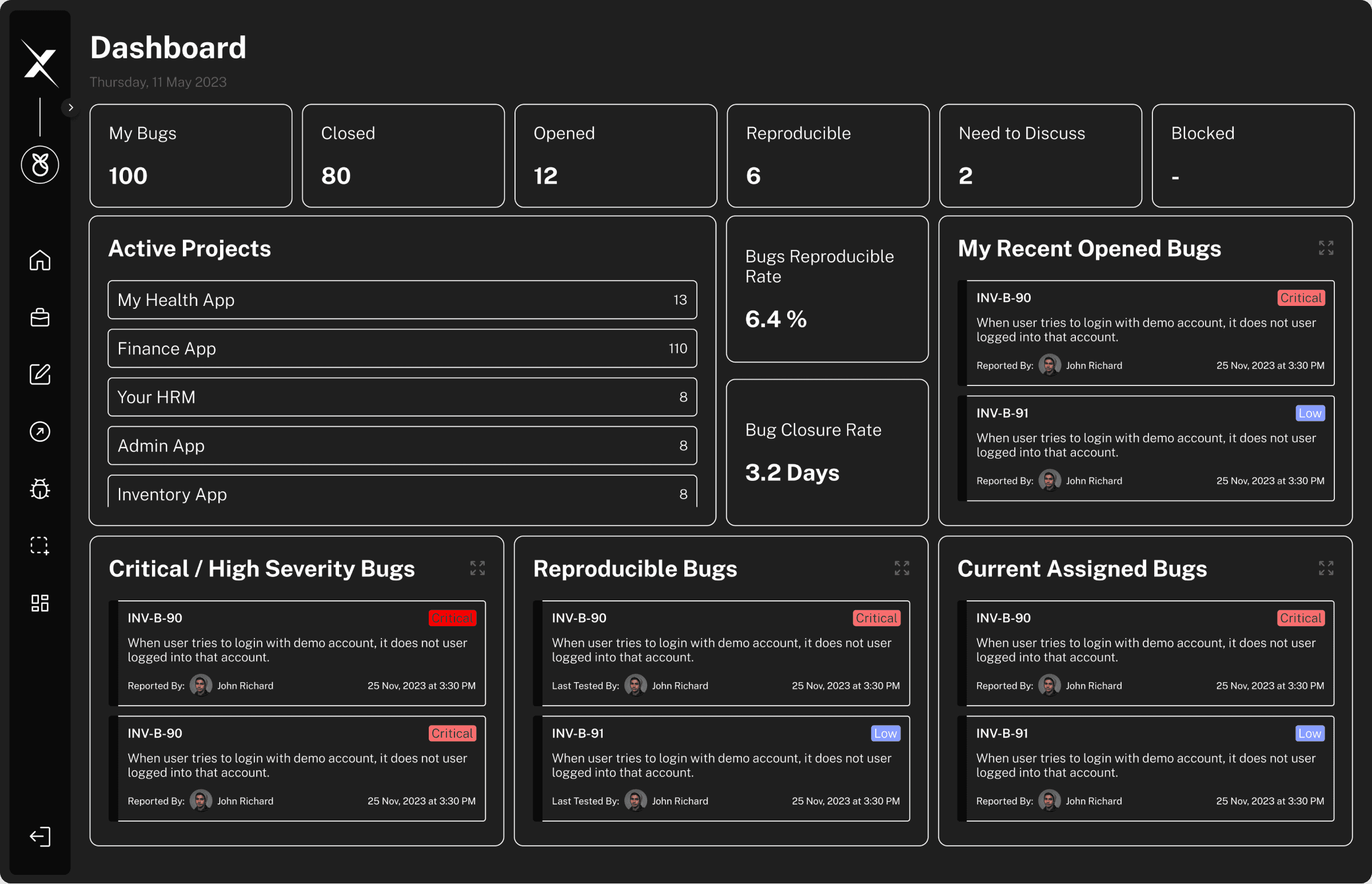Click Low tag in Reproducible Bugs

886,734
